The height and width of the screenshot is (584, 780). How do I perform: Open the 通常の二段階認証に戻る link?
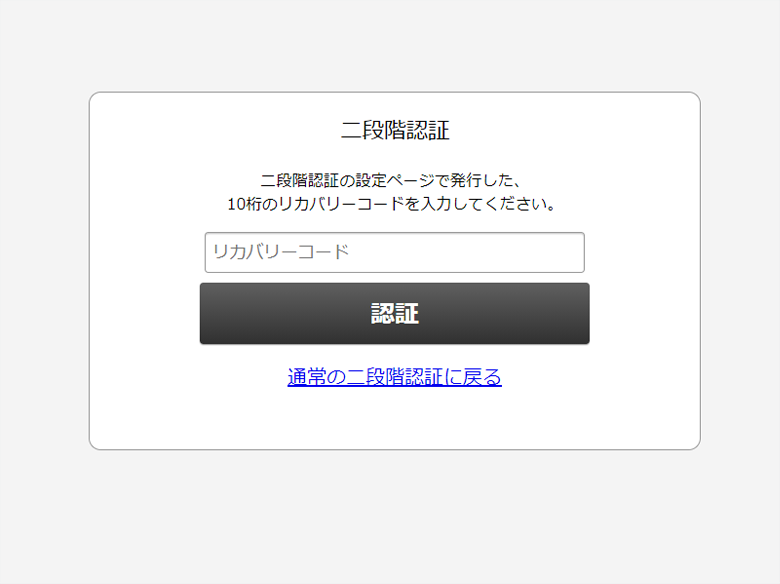394,377
